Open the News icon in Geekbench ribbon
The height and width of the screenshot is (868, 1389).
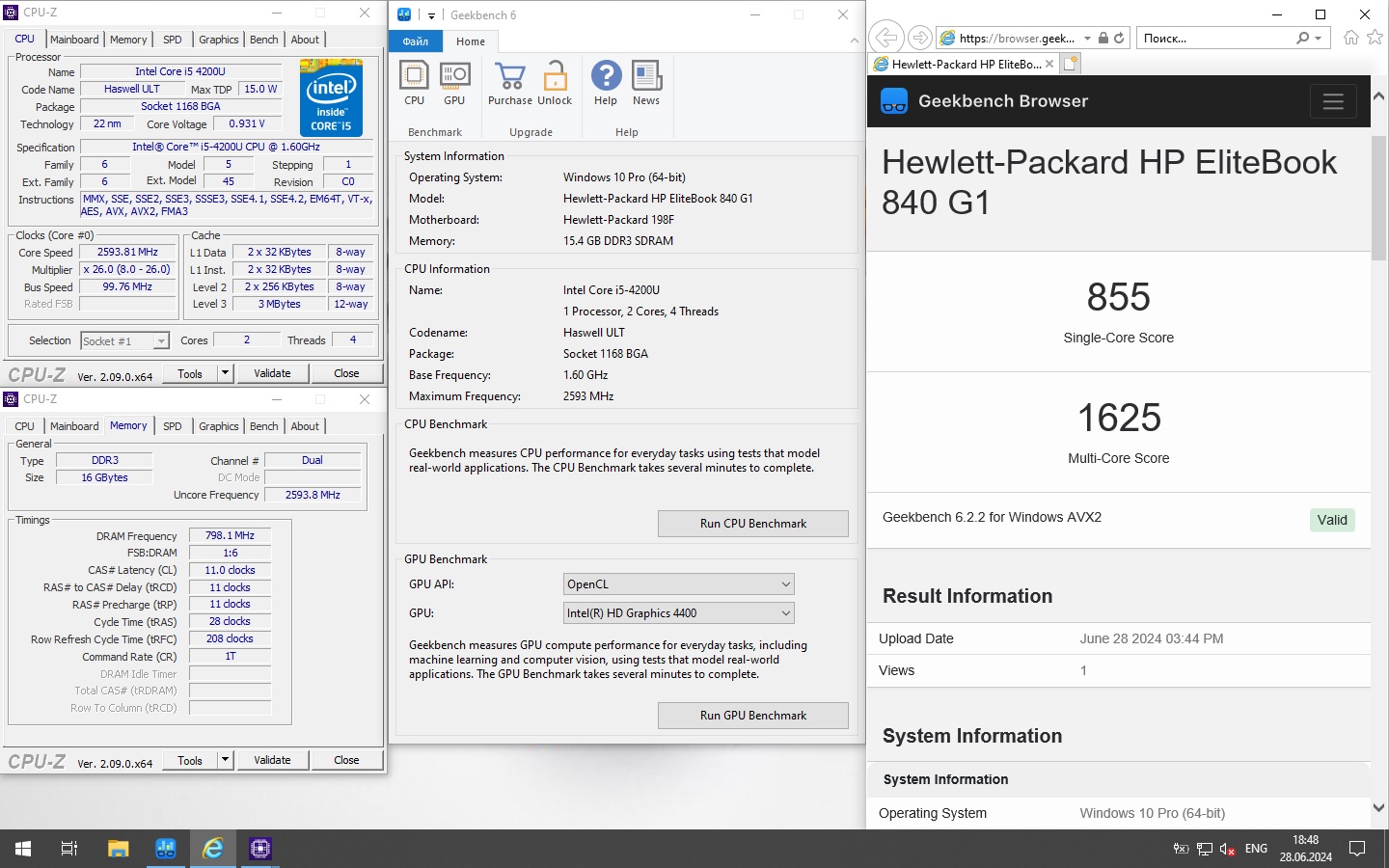(x=646, y=76)
